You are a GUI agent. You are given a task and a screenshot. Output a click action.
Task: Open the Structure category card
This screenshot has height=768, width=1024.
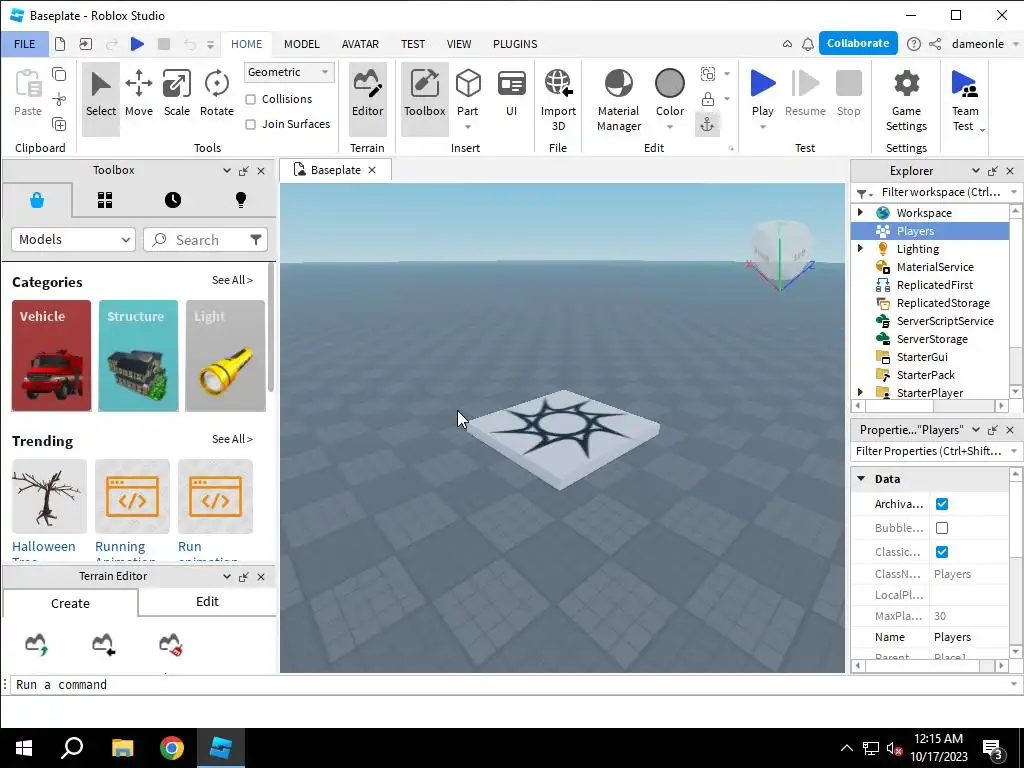138,356
